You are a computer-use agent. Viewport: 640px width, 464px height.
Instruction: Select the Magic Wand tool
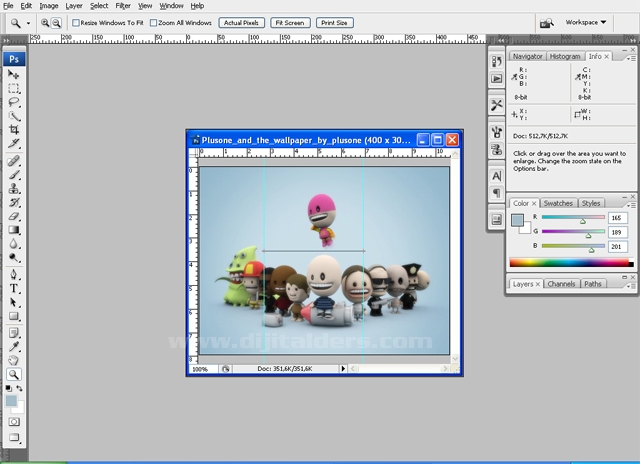pos(13,116)
